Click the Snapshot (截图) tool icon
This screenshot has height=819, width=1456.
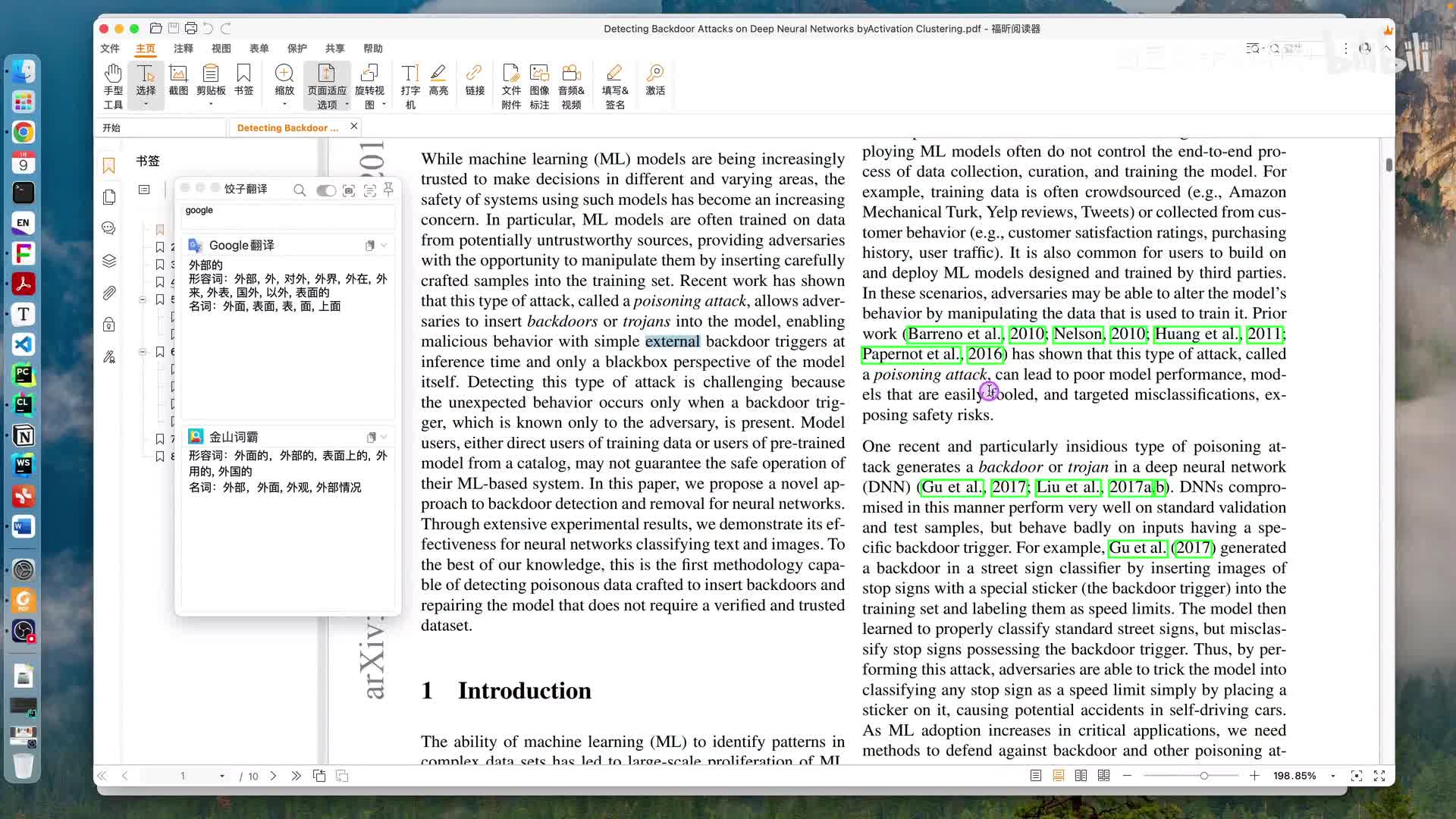click(x=178, y=80)
